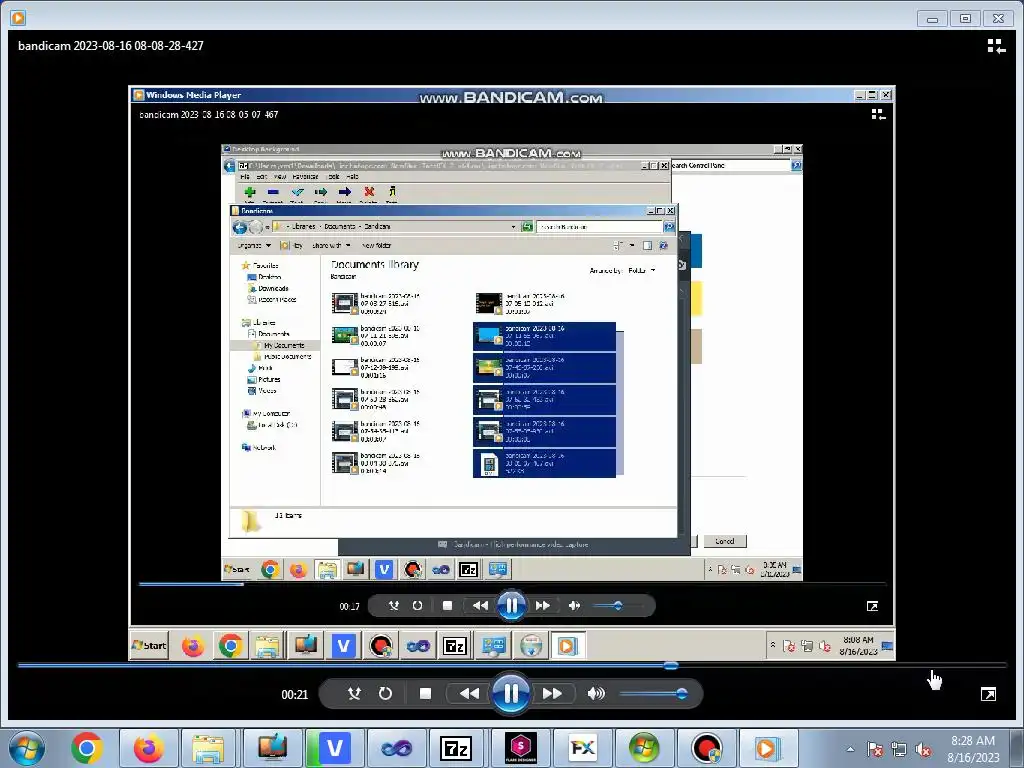Screen dimensions: 1024x768
Task: Open the monitor app in the bottom taskbar
Action: click(272, 748)
